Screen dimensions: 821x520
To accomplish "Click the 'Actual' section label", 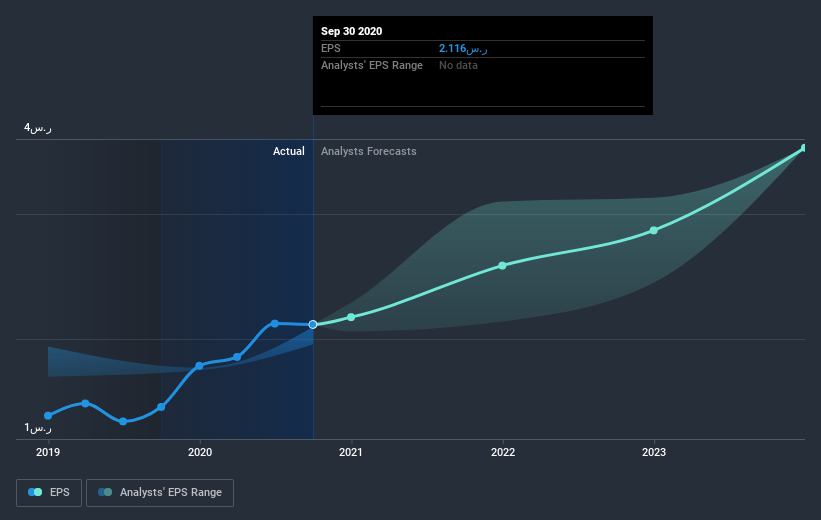I will point(289,151).
